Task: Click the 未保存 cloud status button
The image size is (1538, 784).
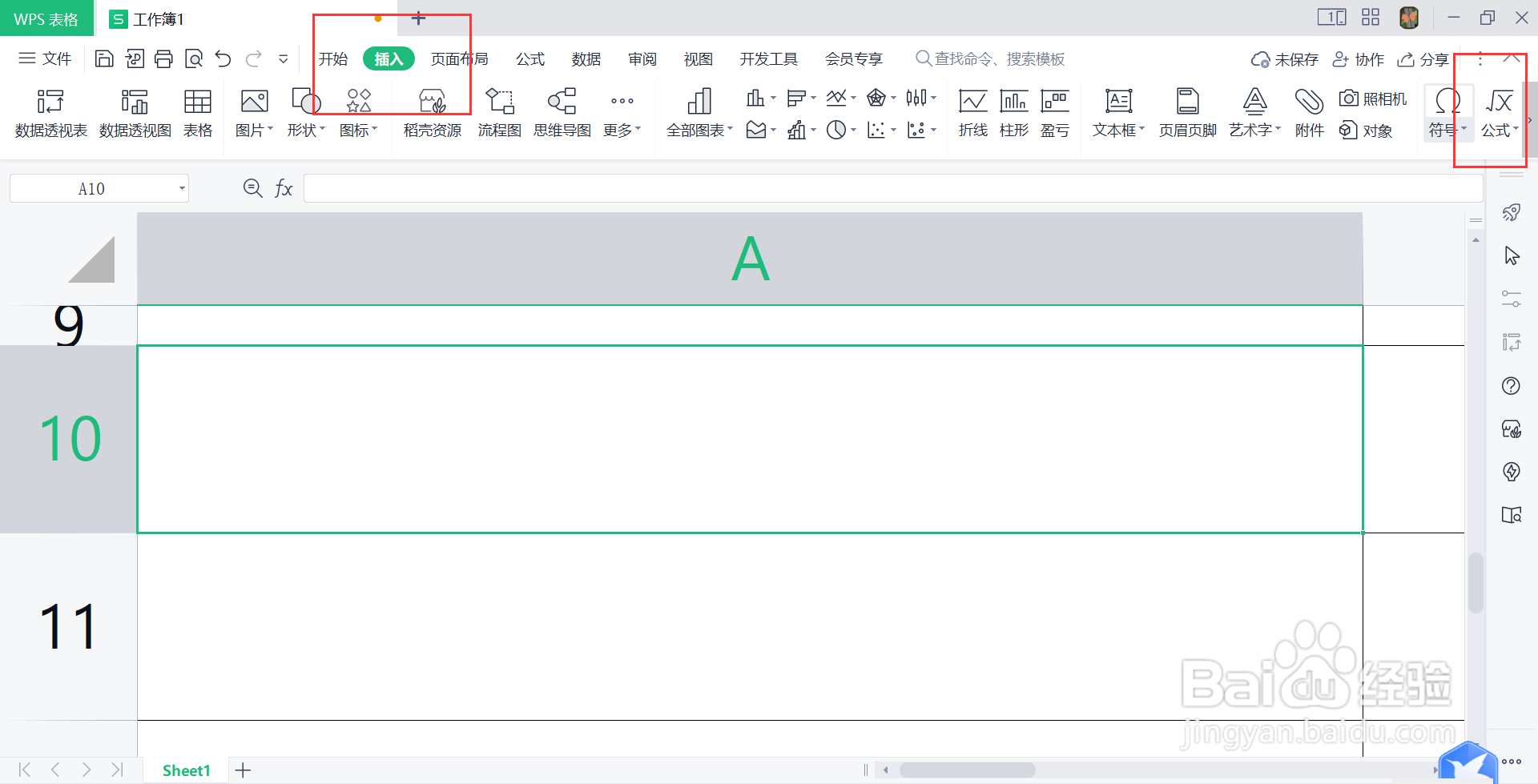Action: (x=1285, y=59)
